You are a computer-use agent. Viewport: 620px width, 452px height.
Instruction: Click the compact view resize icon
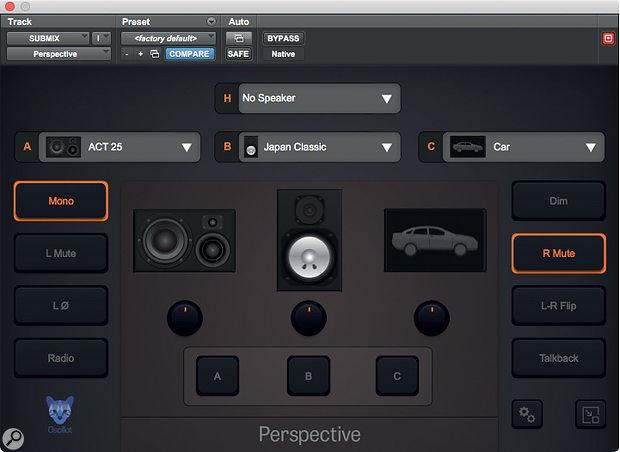click(590, 414)
